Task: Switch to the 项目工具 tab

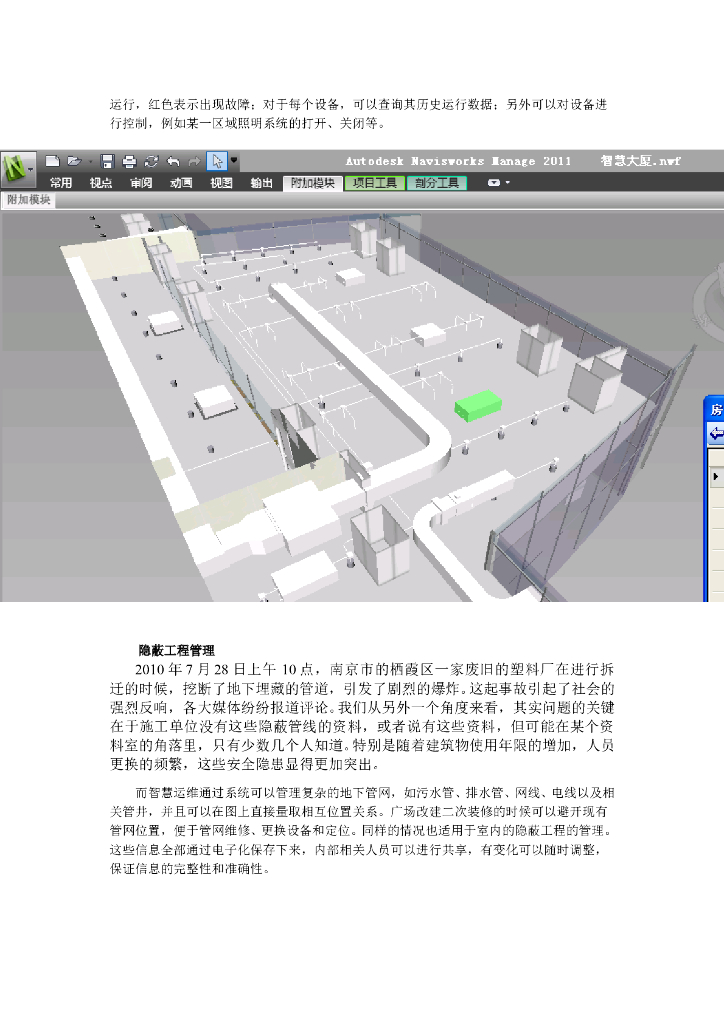Action: [x=375, y=183]
